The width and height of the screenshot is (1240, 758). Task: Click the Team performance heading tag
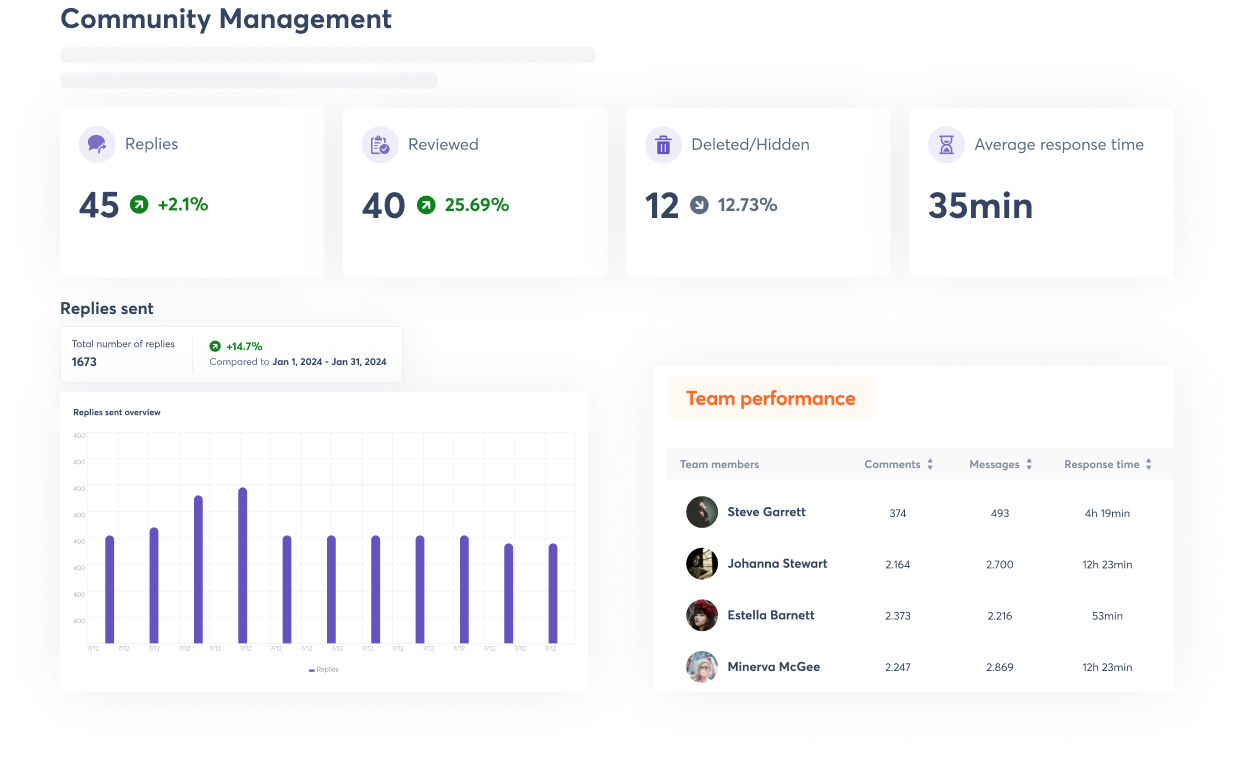pyautogui.click(x=770, y=398)
